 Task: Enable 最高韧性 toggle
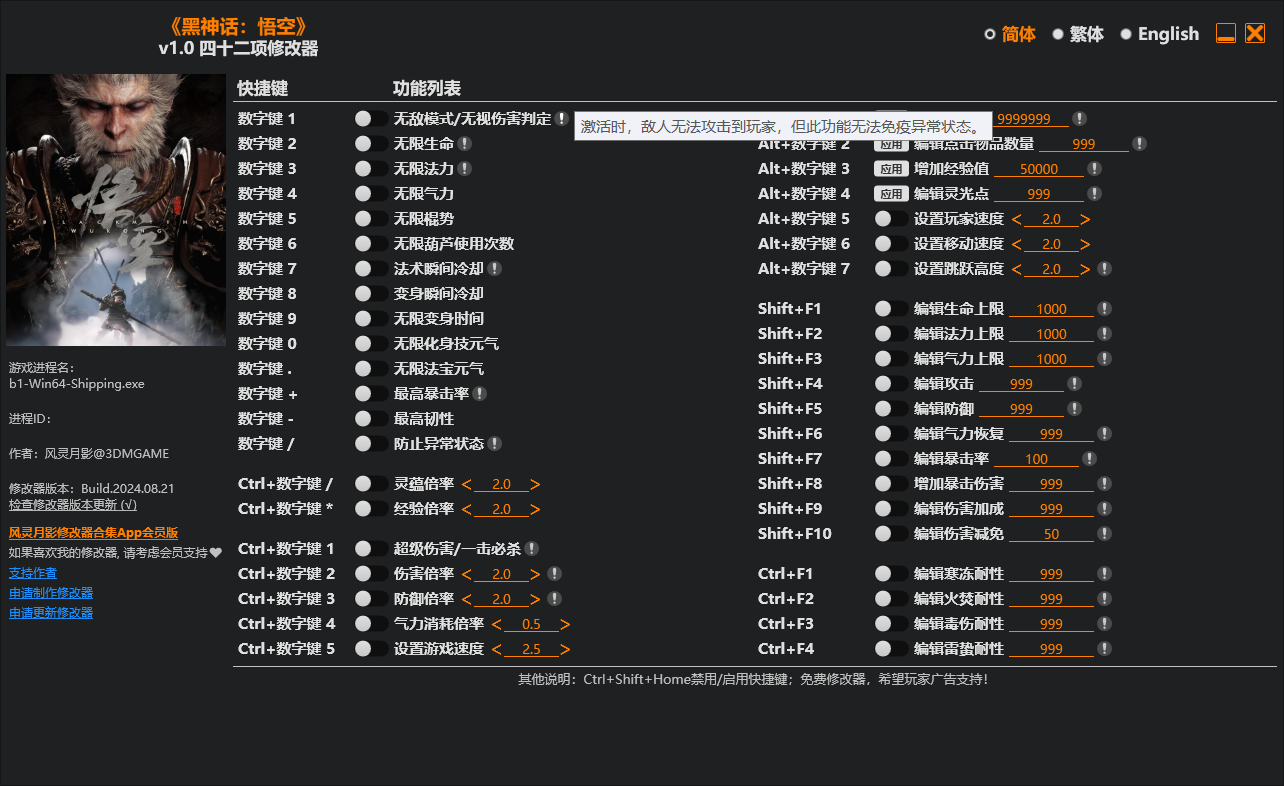coord(371,418)
